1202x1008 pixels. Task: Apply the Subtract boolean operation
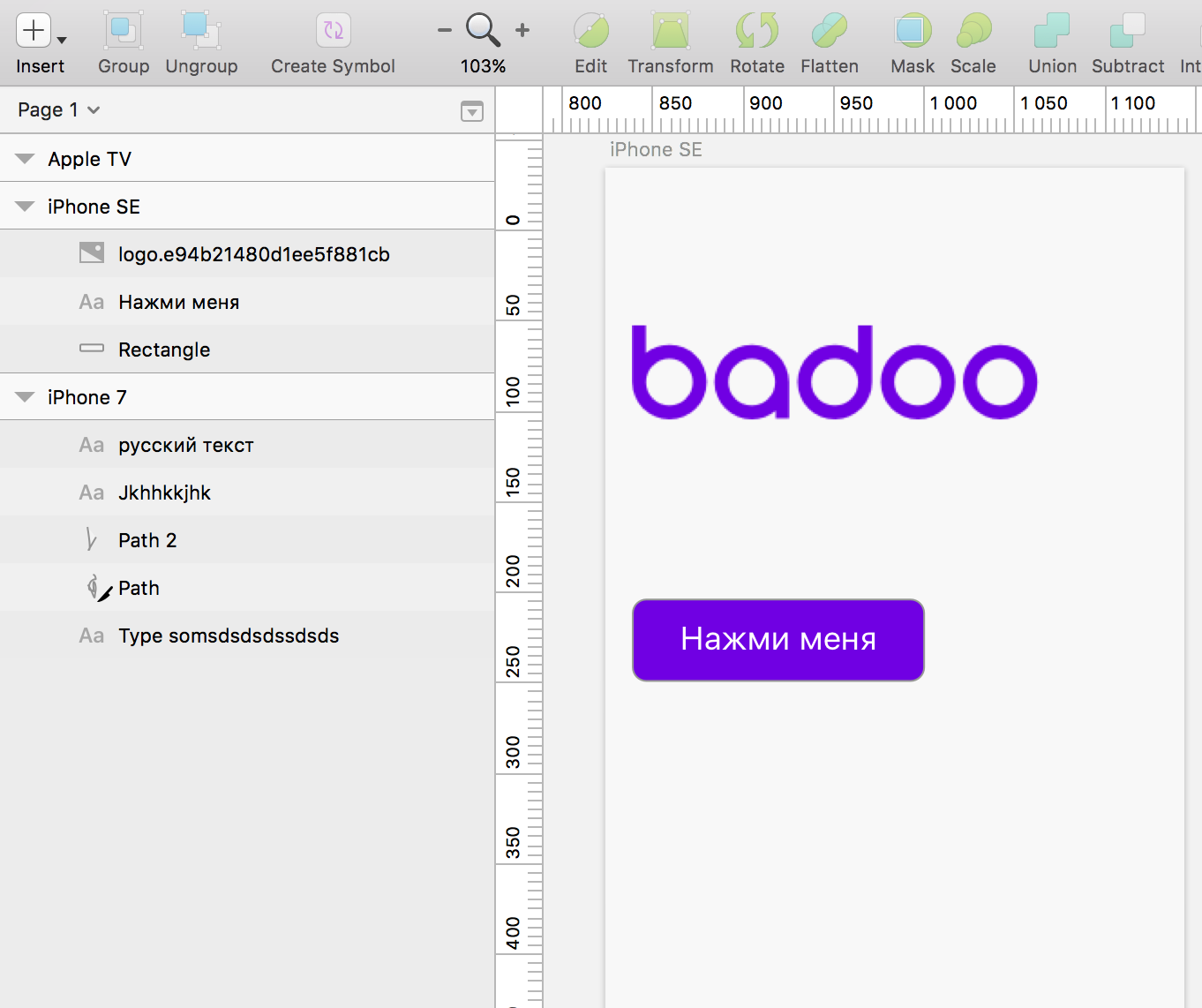(x=1128, y=30)
